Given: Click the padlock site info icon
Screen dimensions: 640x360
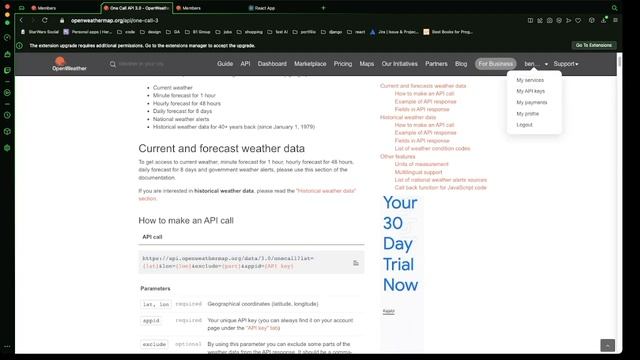Looking at the screenshot, I should click(x=62, y=20).
